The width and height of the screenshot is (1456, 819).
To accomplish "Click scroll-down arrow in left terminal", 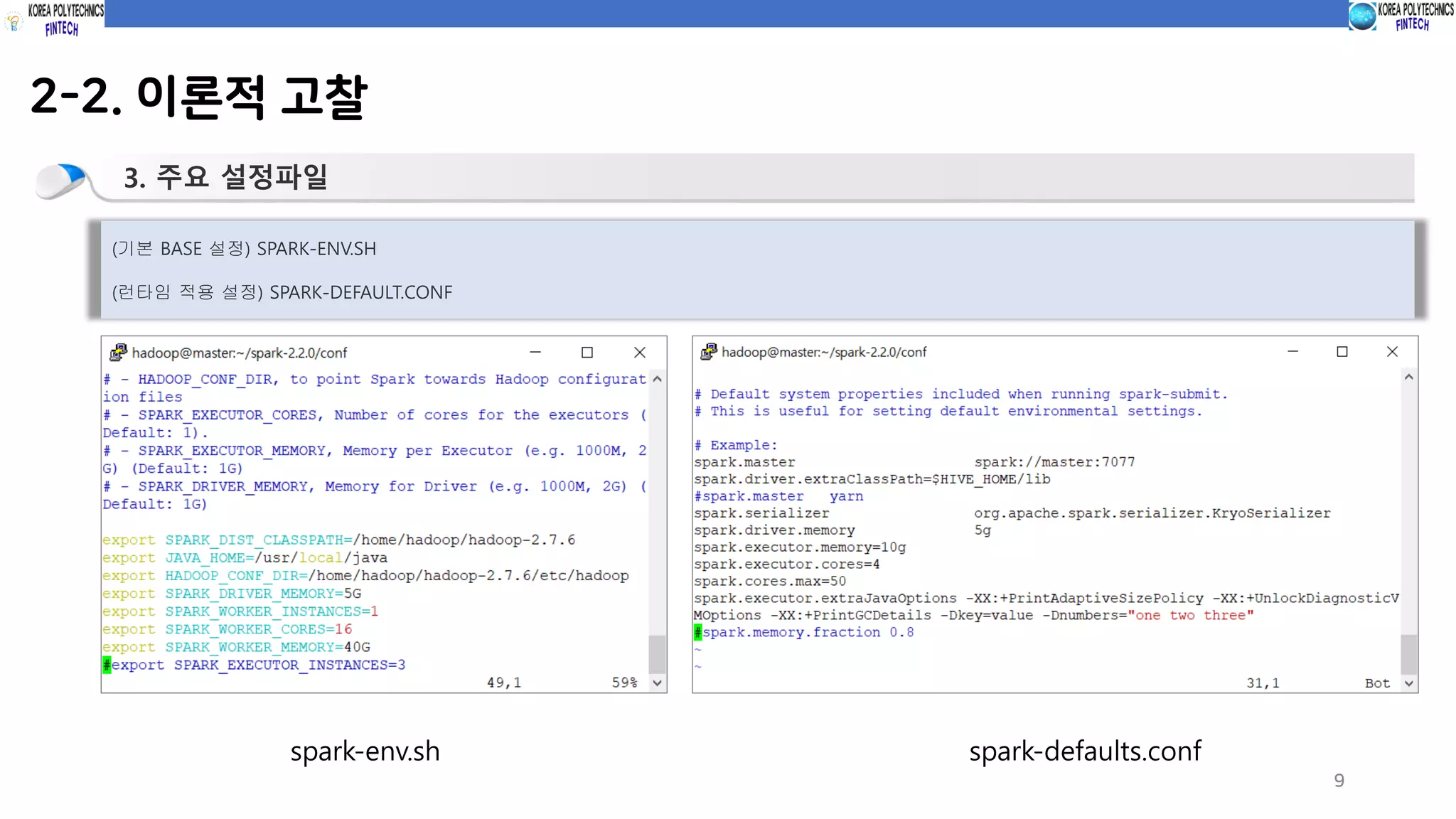I will 658,682.
